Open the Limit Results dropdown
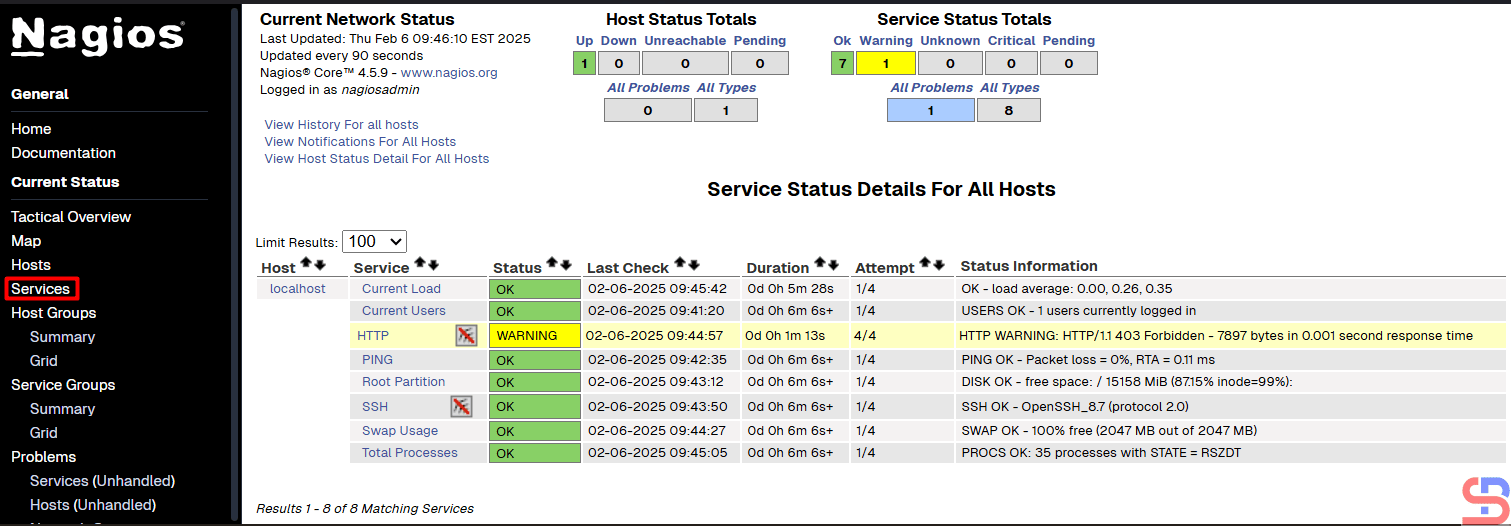 (375, 241)
